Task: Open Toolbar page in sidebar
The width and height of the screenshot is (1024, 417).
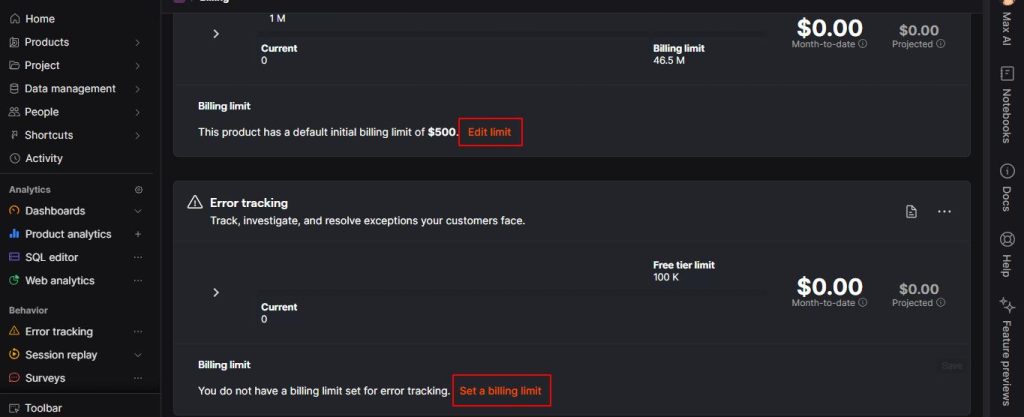Action: 43,409
